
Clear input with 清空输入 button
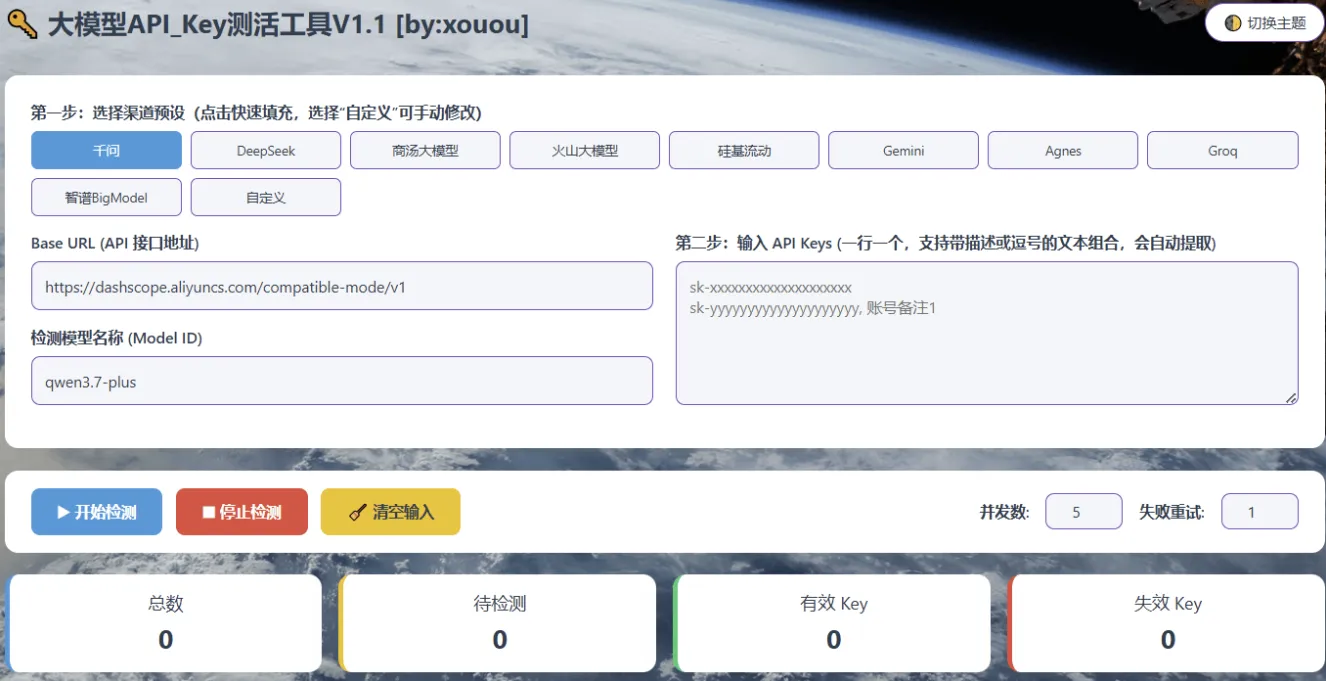click(x=391, y=512)
